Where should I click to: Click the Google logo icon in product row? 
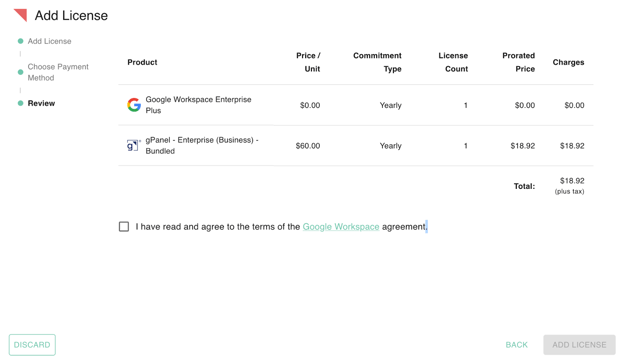[134, 105]
